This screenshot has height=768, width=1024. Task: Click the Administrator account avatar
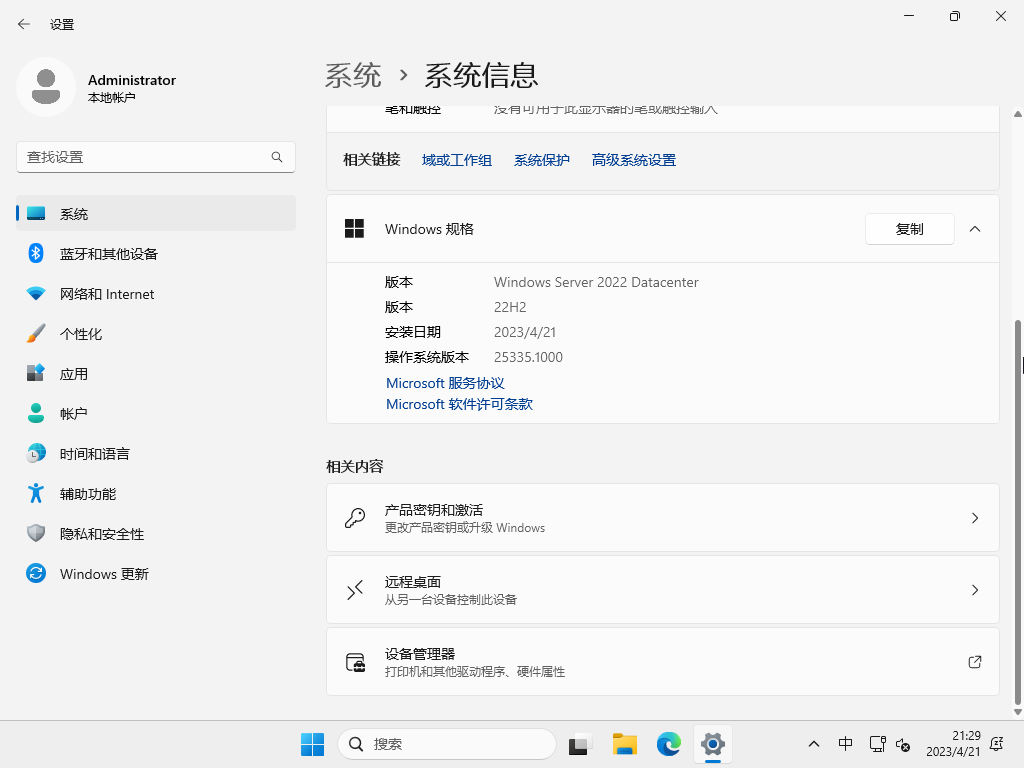(46, 87)
